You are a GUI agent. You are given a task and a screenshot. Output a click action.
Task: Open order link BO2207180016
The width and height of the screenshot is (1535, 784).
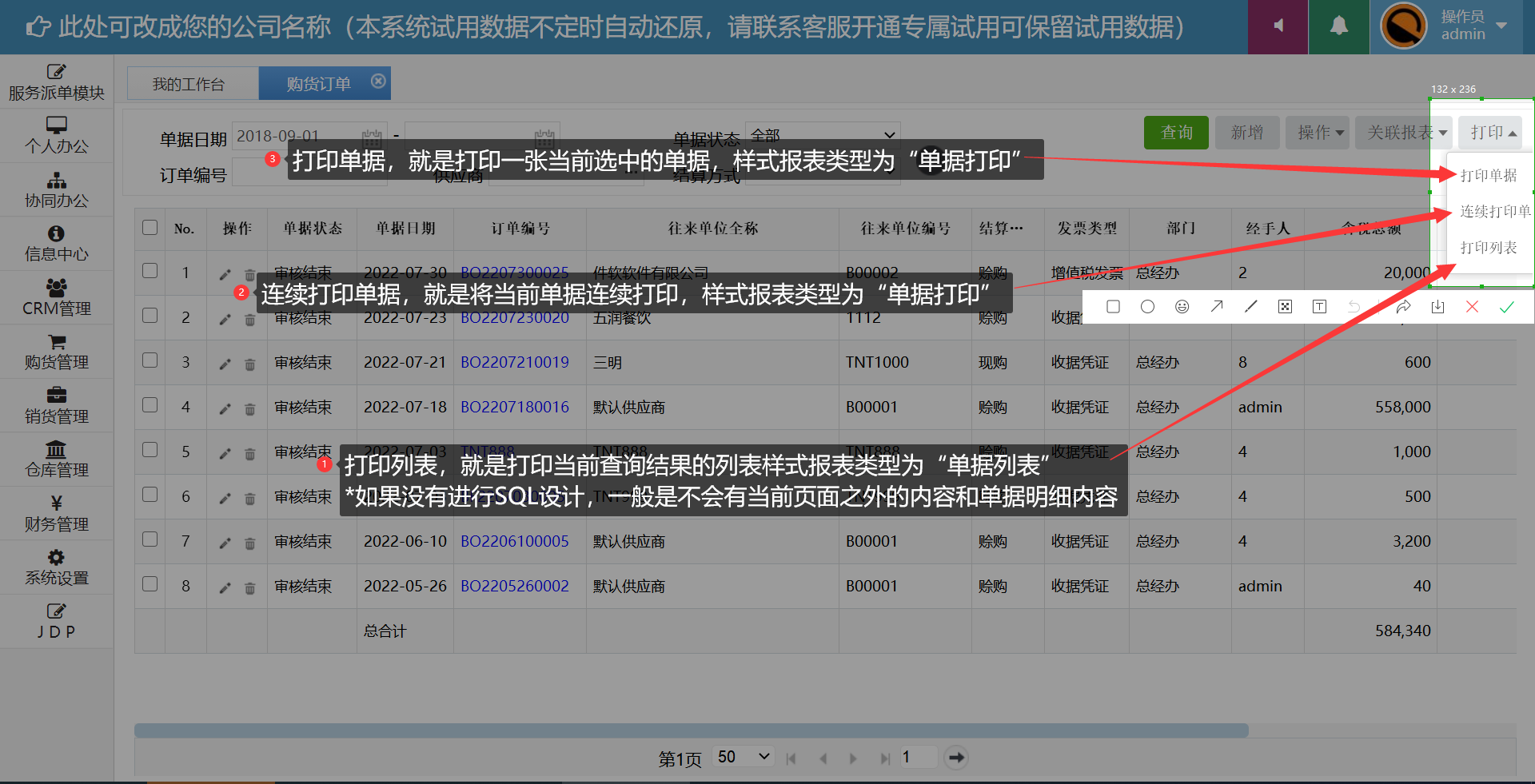tap(515, 407)
